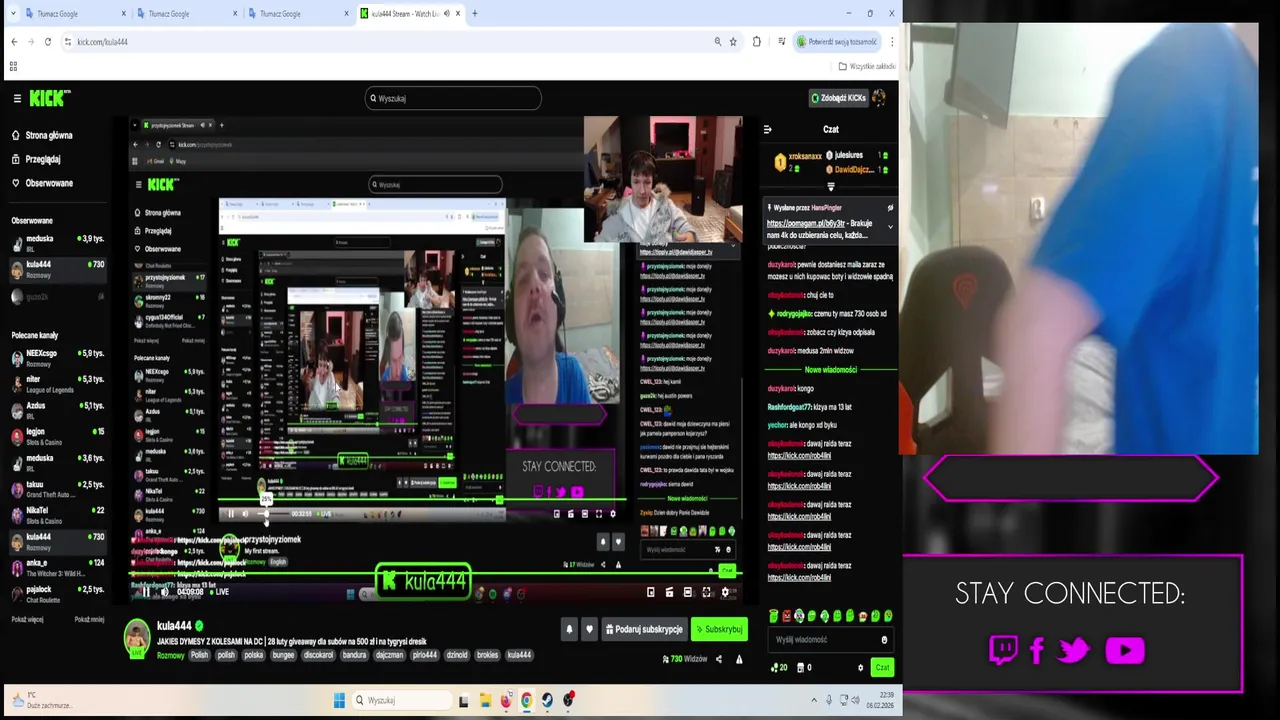Open Wszystkie zakładki bookmarks folder
This screenshot has height=720, width=1280.
[x=867, y=66]
